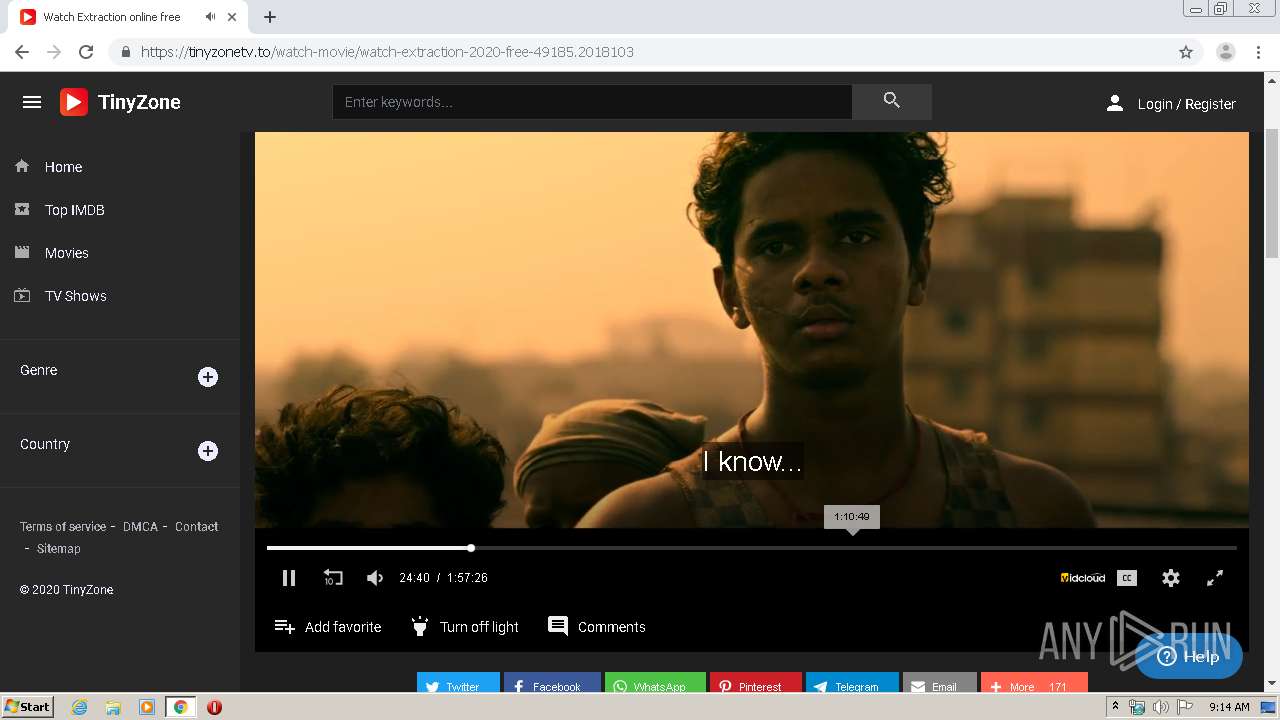The width and height of the screenshot is (1280, 720).
Task: Expand the Genre list
Action: tap(208, 377)
